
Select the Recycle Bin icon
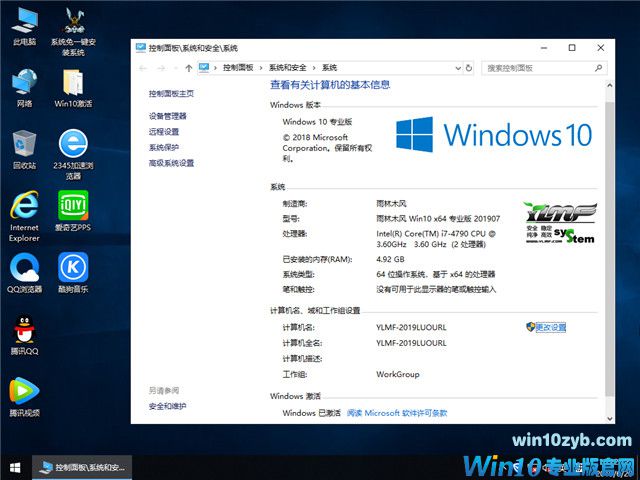click(x=24, y=149)
